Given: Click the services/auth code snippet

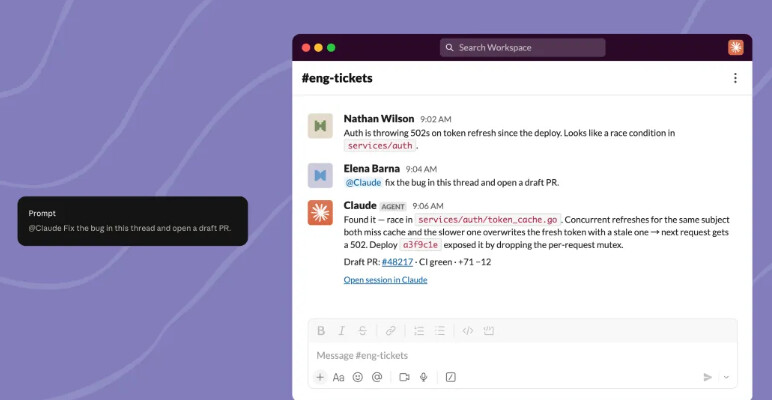Looking at the screenshot, I should (x=380, y=145).
